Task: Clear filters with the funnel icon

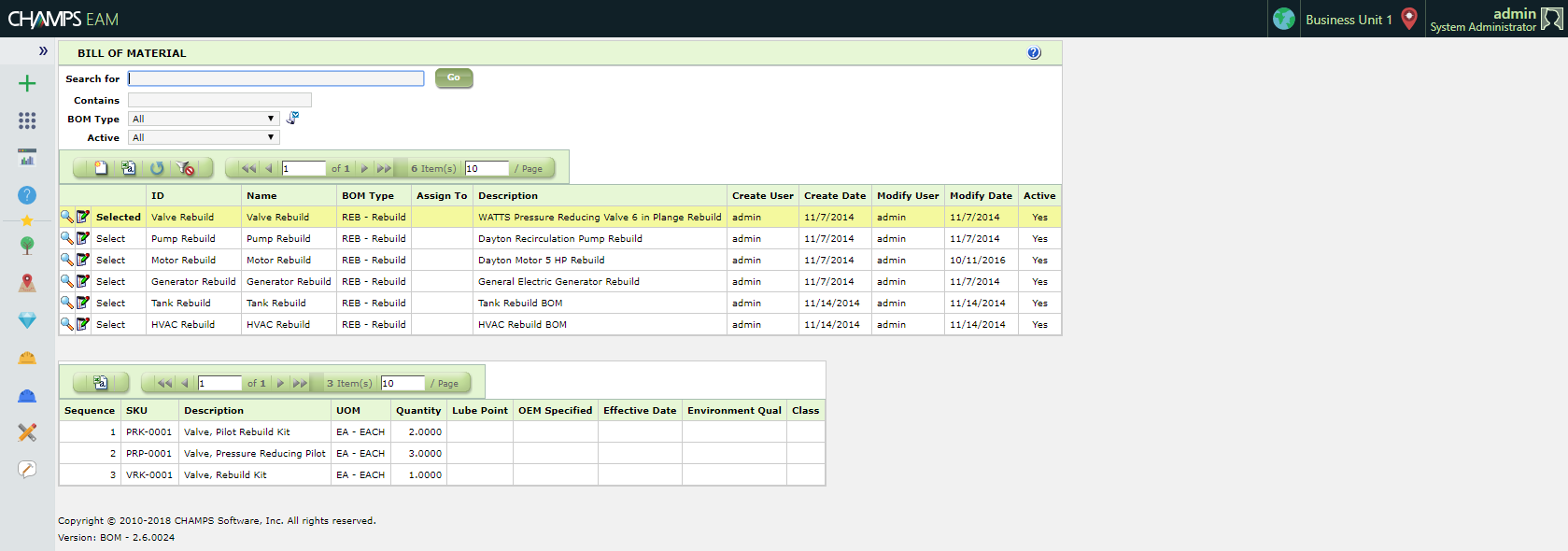Action: [x=186, y=168]
